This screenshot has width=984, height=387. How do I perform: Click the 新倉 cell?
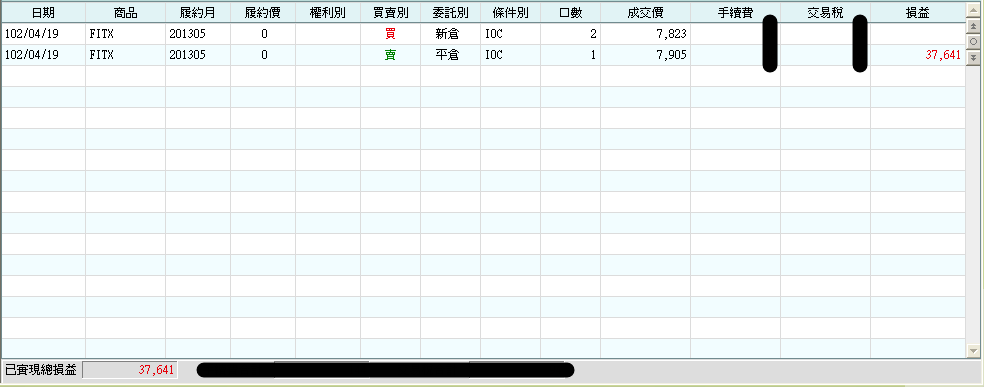(450, 34)
